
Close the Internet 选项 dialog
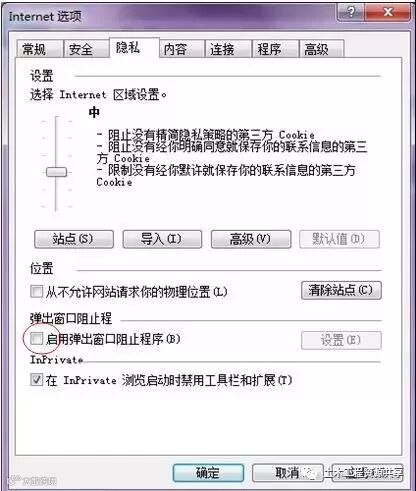pyautogui.click(x=388, y=12)
